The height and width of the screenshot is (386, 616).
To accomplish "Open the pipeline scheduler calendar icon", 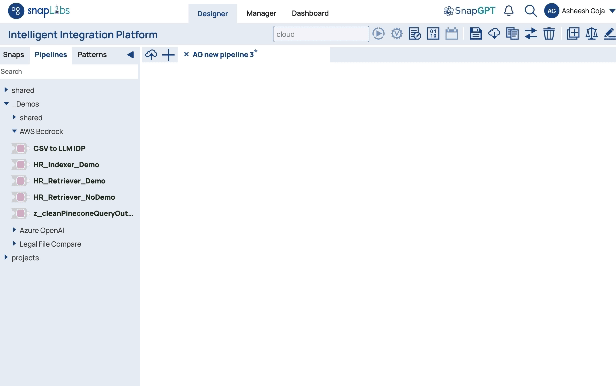I will 451,34.
